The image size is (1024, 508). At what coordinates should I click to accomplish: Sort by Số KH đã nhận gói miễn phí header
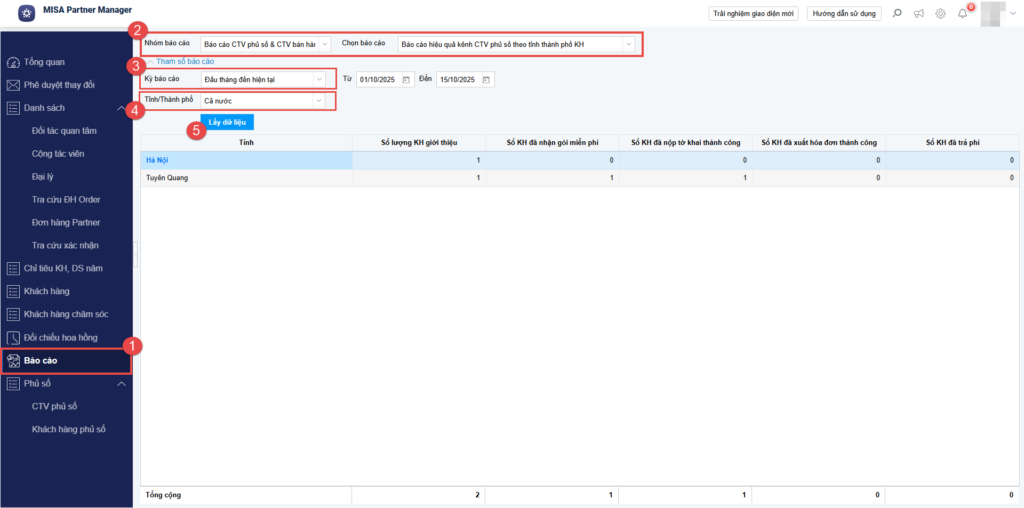click(552, 142)
